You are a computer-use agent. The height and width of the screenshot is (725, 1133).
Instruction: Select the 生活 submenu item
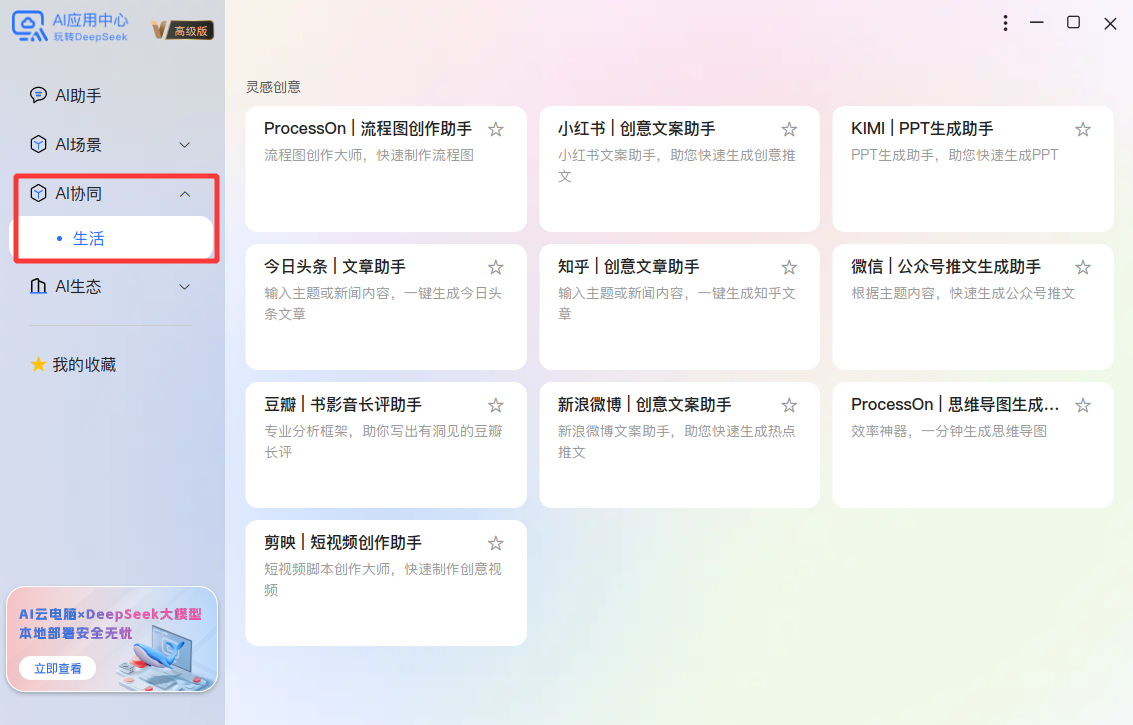(x=113, y=239)
